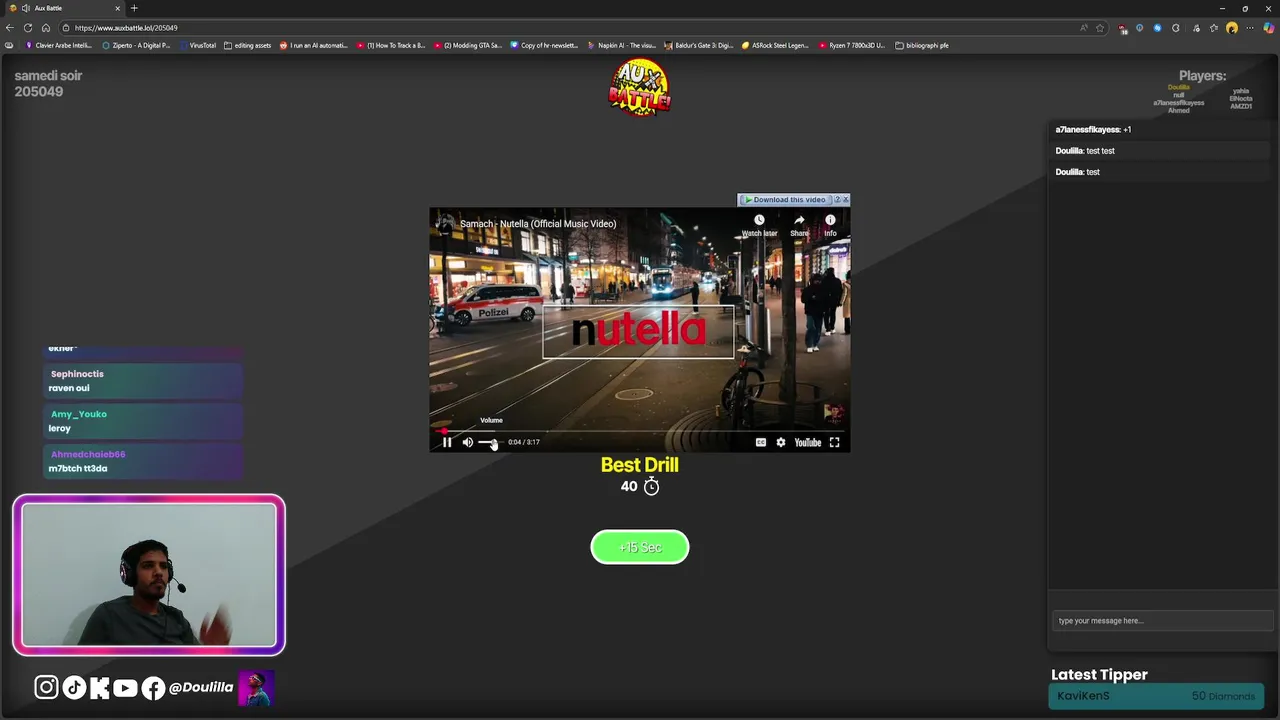Open the video on YouTube via the logo
The height and width of the screenshot is (720, 1280).
[x=807, y=442]
